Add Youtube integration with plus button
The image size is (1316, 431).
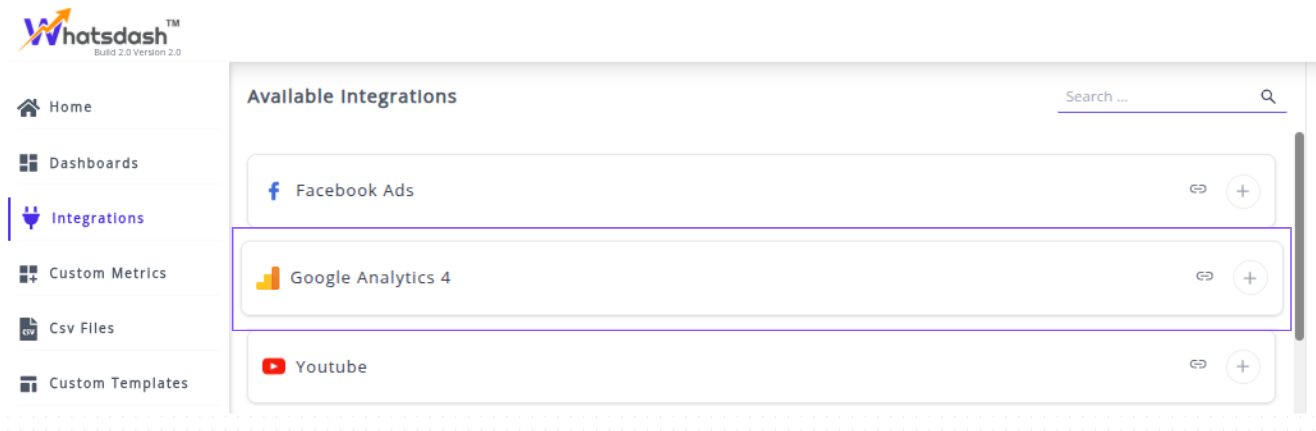pos(1243,367)
